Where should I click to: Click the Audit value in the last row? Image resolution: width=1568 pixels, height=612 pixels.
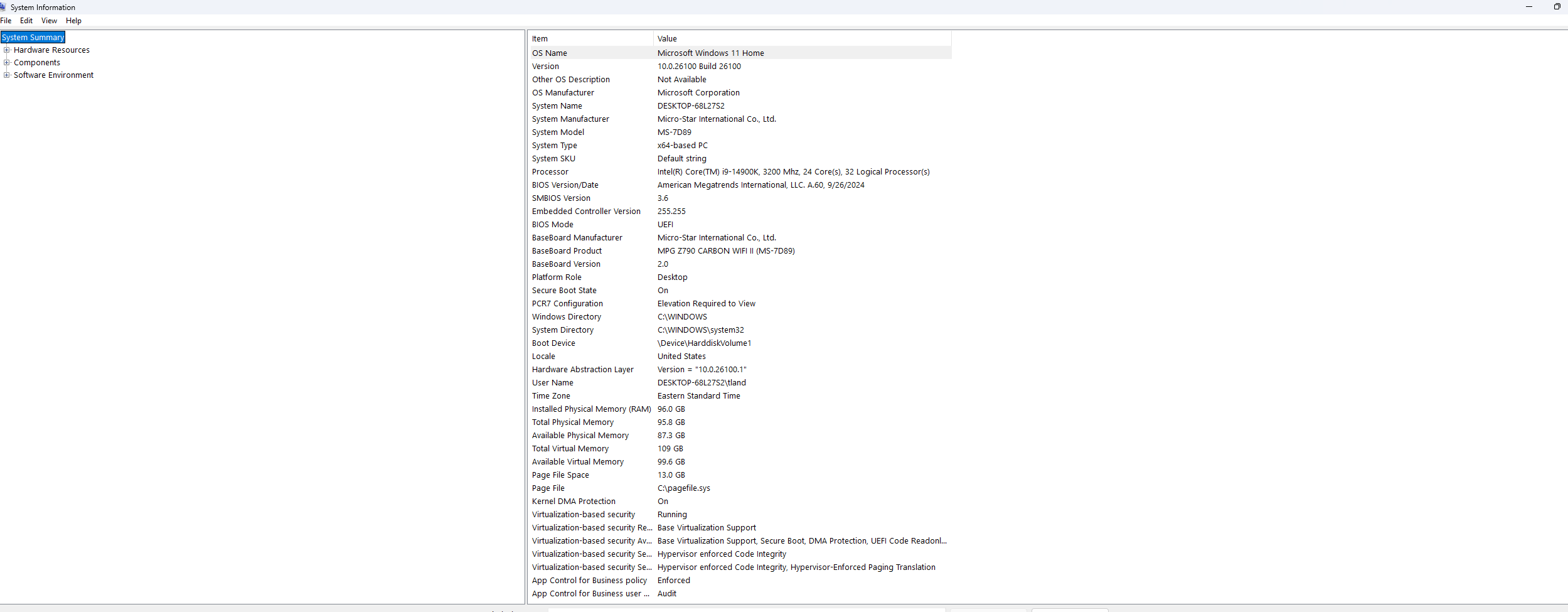click(667, 594)
